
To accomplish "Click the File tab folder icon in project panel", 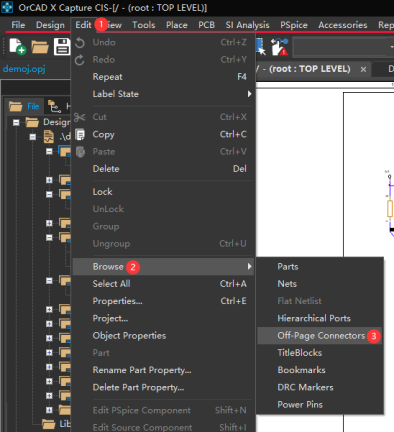I will pos(16,106).
